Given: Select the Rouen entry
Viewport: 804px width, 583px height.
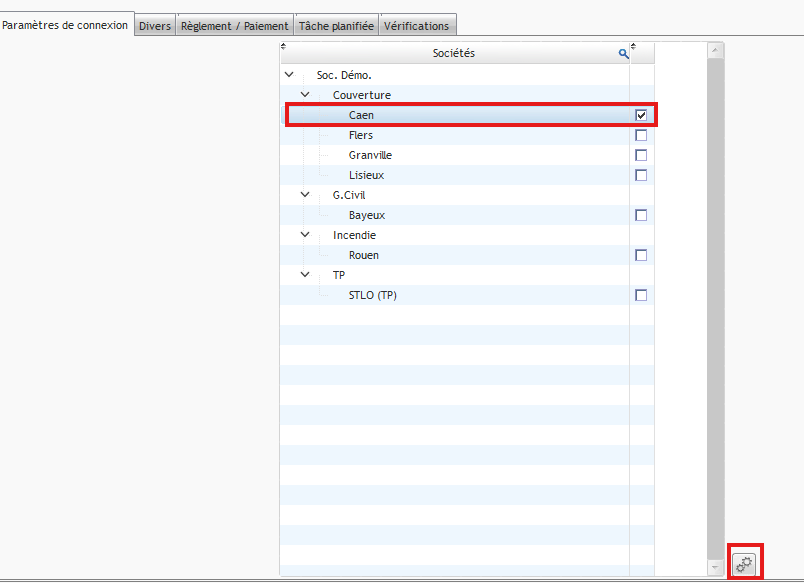Looking at the screenshot, I should [363, 255].
